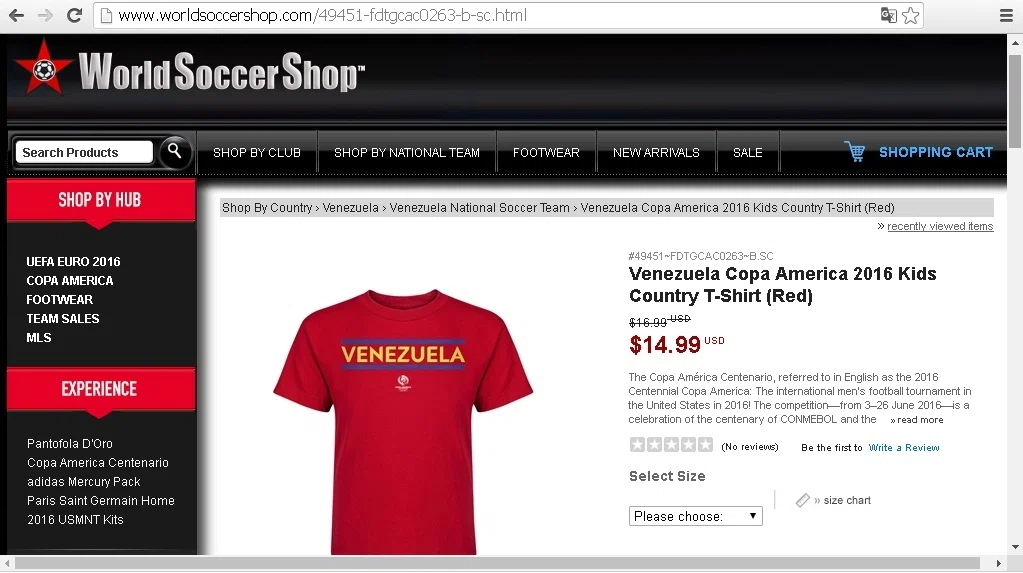The height and width of the screenshot is (573, 1023).
Task: Rate product using the star rating
Action: (671, 445)
